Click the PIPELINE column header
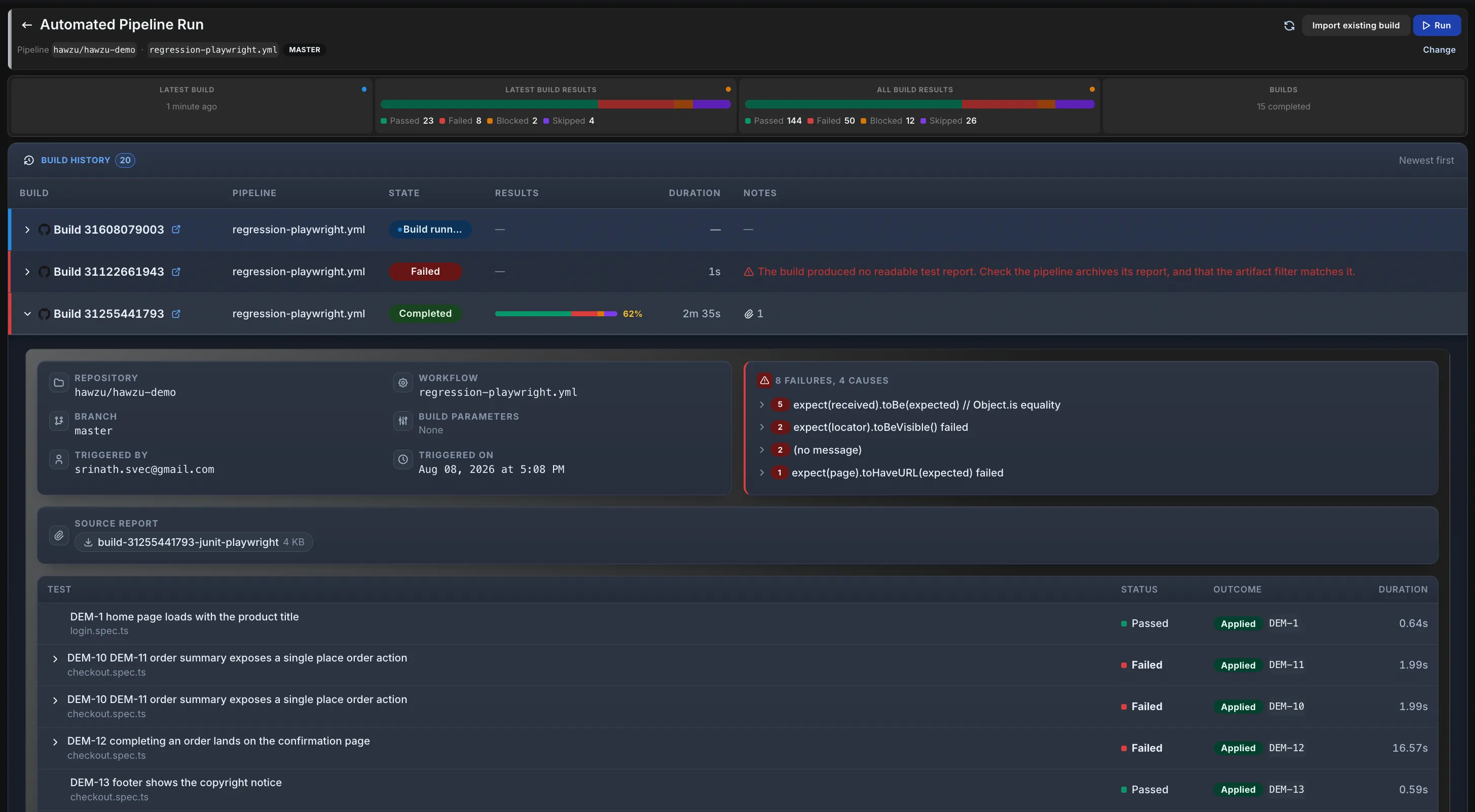This screenshot has height=812, width=1475. click(x=254, y=193)
